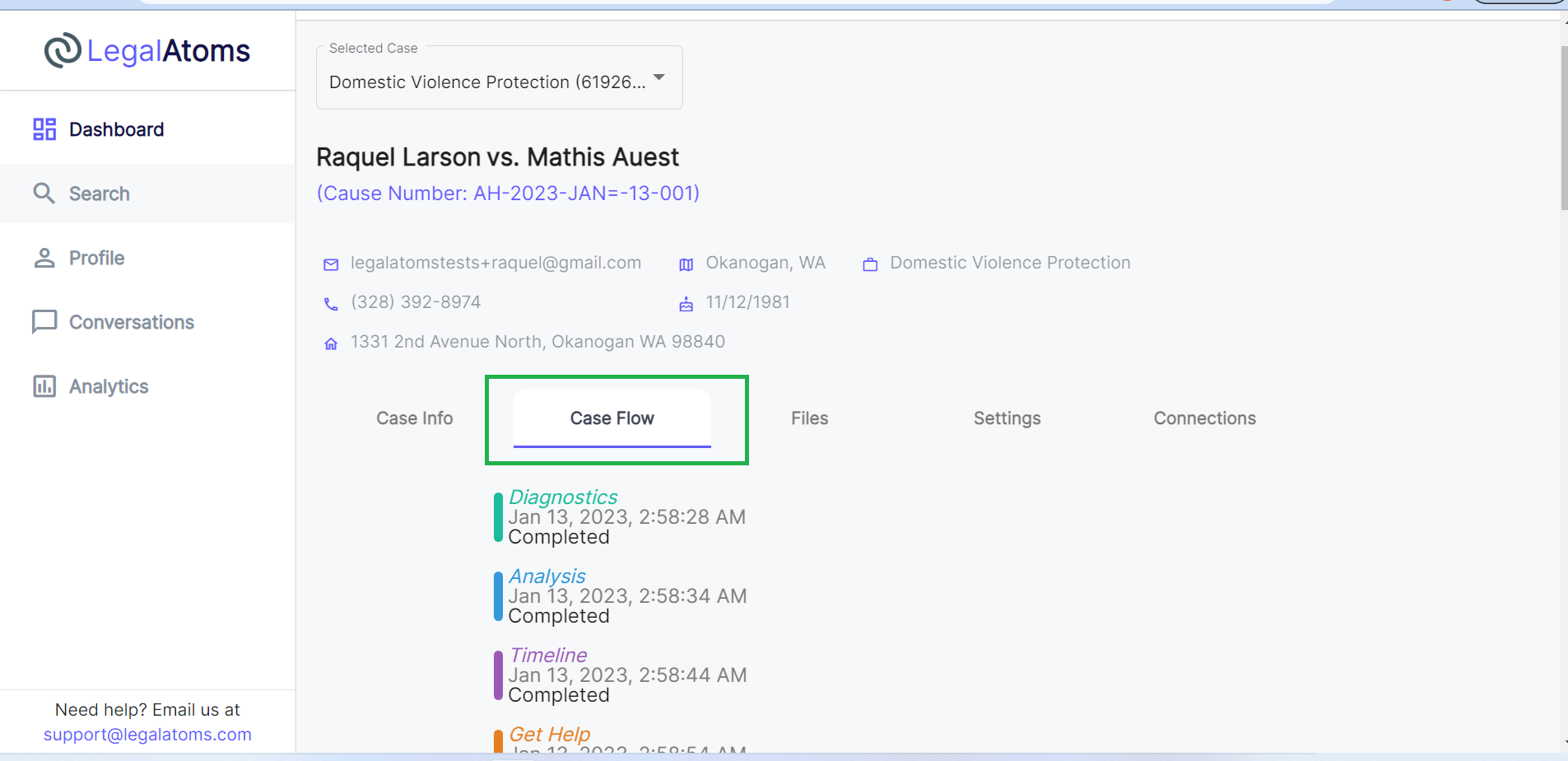1568x761 pixels.
Task: Open the Settings tab
Action: tap(1007, 418)
